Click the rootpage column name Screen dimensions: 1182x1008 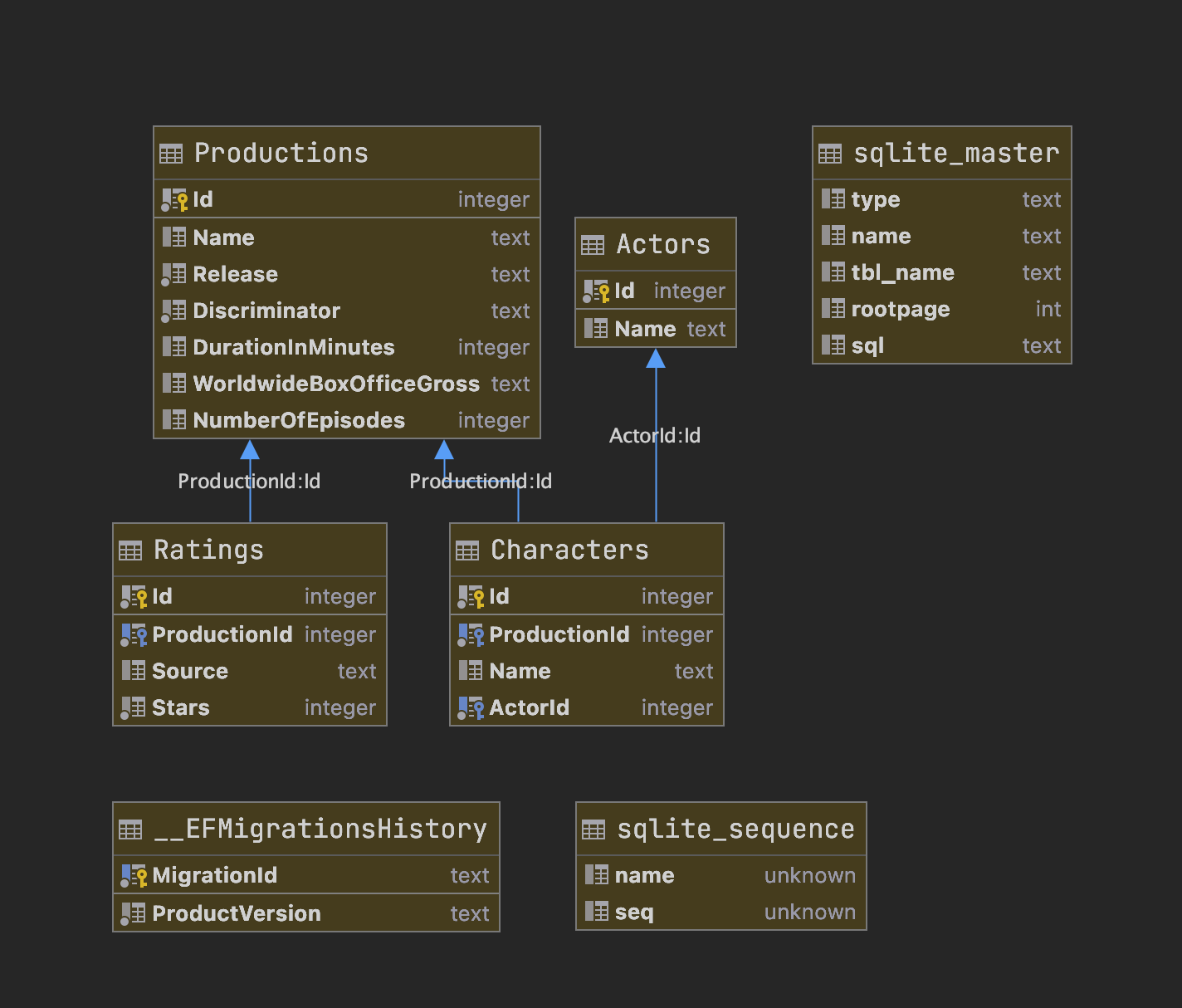901,309
